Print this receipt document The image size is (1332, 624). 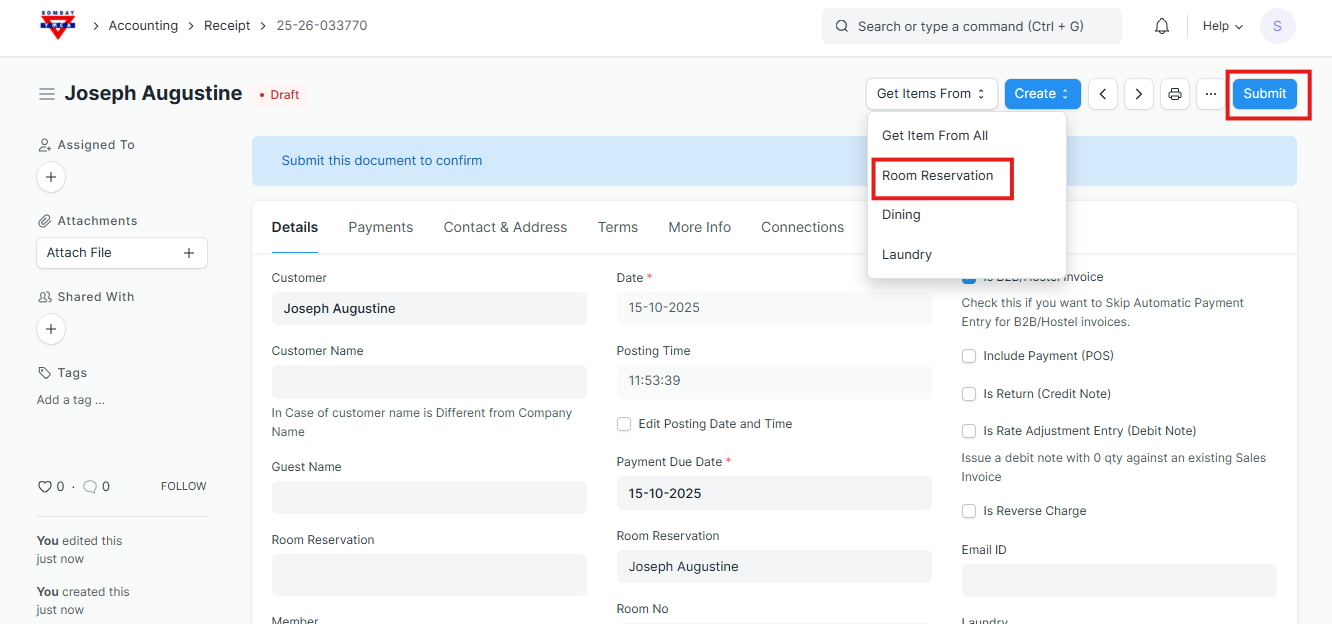click(x=1175, y=94)
